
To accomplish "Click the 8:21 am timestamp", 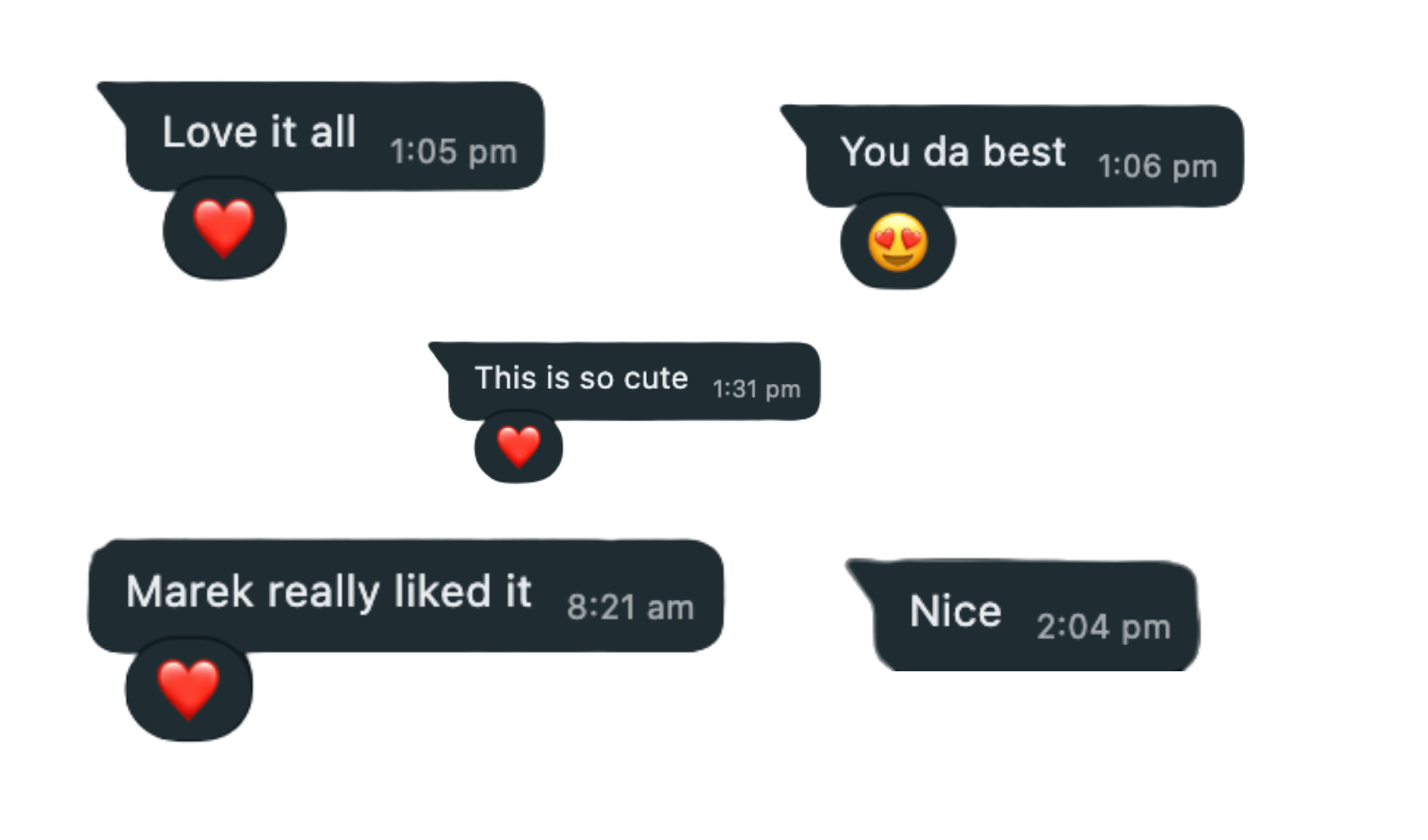I will (630, 607).
